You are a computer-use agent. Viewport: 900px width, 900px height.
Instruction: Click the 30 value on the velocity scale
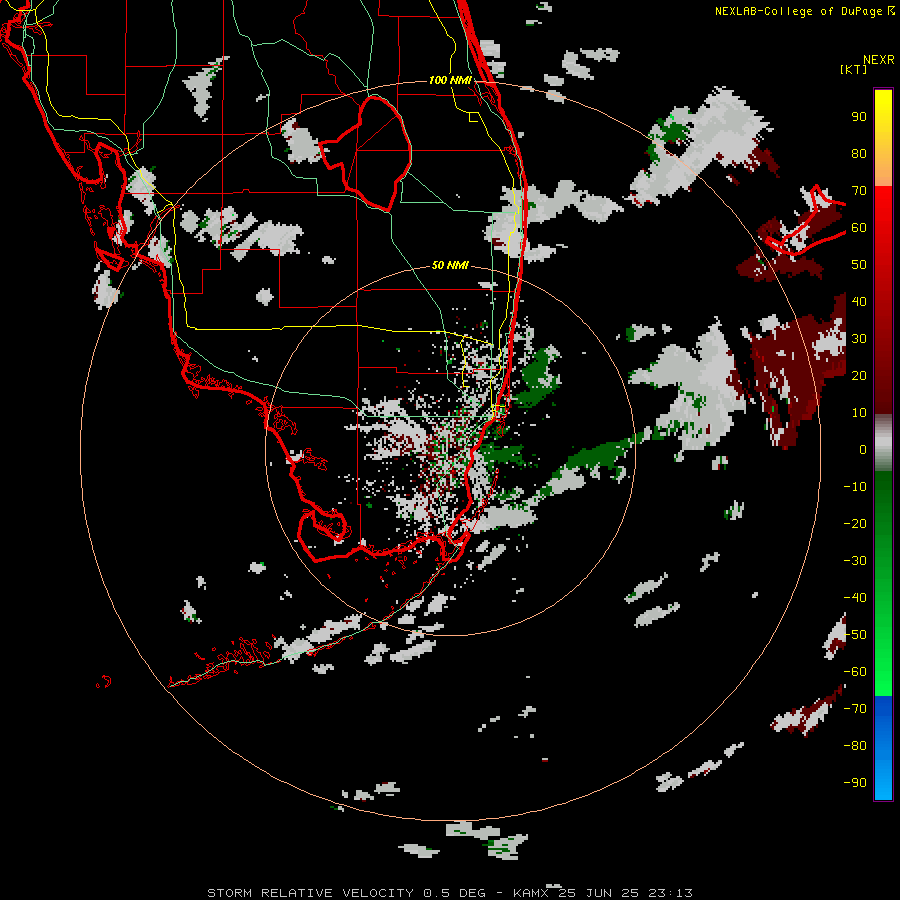tap(859, 339)
